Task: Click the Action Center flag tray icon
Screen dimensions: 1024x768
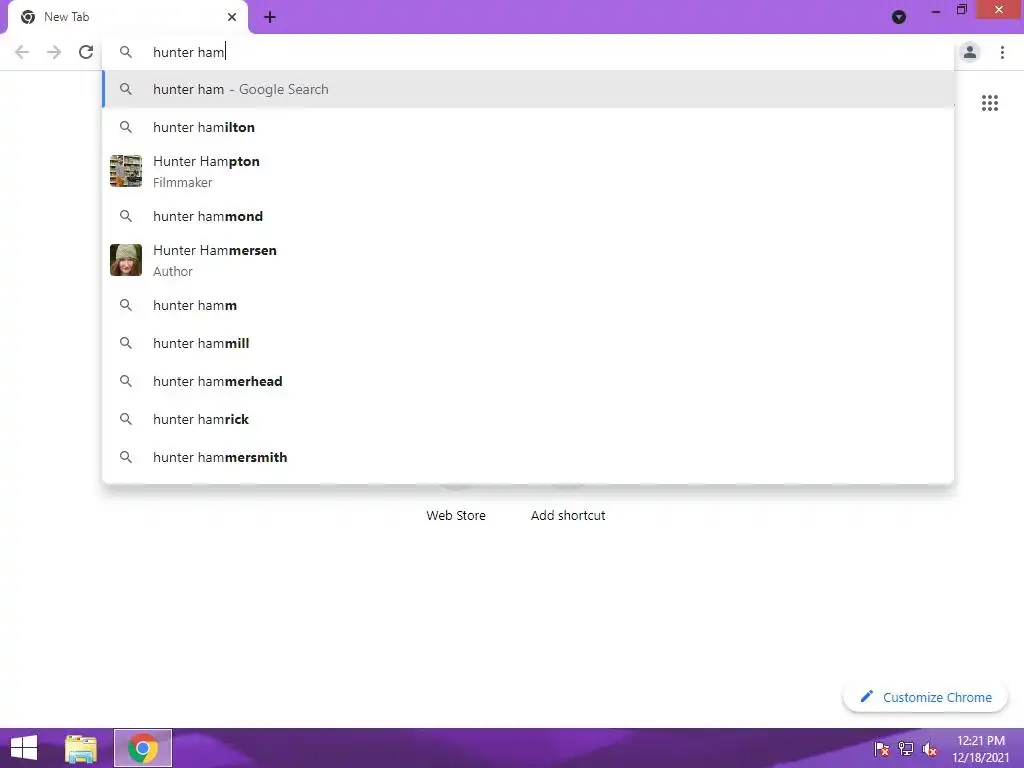Action: tap(882, 748)
